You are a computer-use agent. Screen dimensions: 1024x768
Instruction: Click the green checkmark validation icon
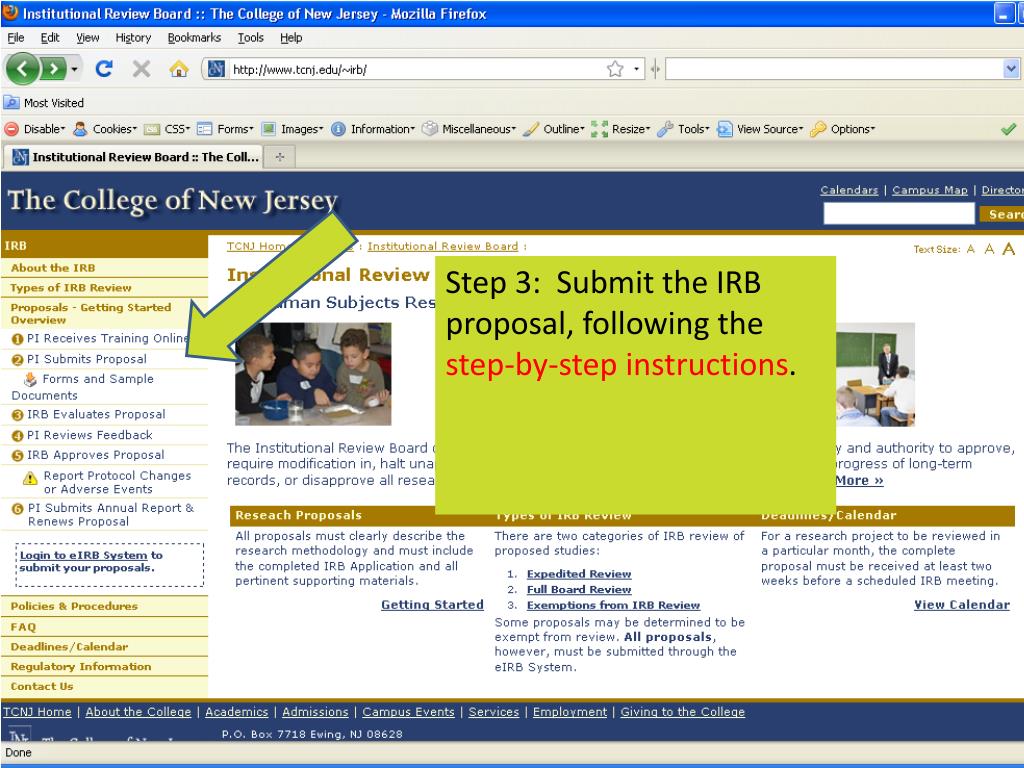coord(1008,129)
